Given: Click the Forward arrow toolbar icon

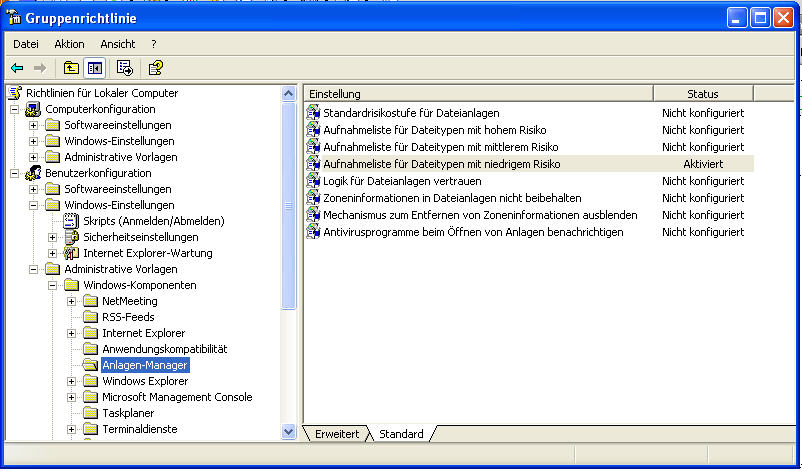Looking at the screenshot, I should point(40,68).
